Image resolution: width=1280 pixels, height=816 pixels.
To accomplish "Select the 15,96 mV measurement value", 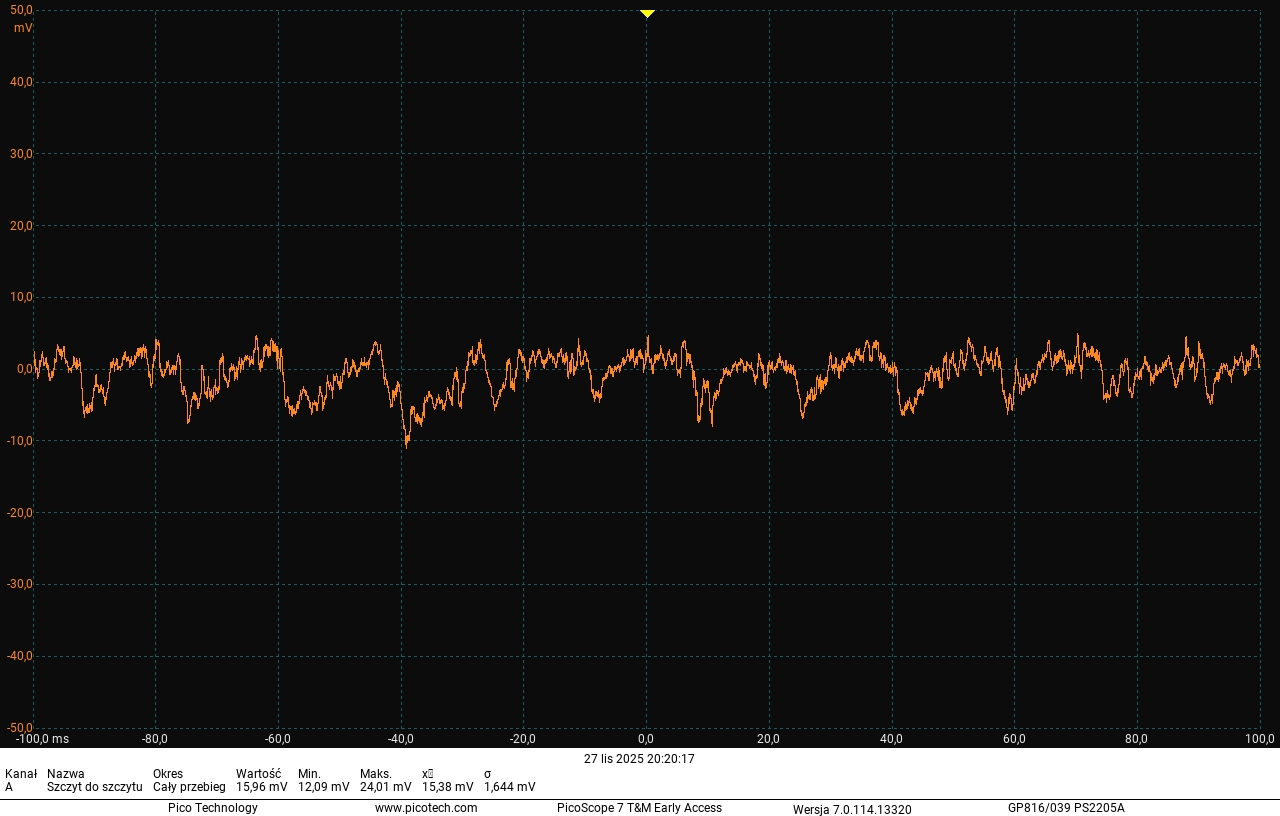I will [261, 787].
